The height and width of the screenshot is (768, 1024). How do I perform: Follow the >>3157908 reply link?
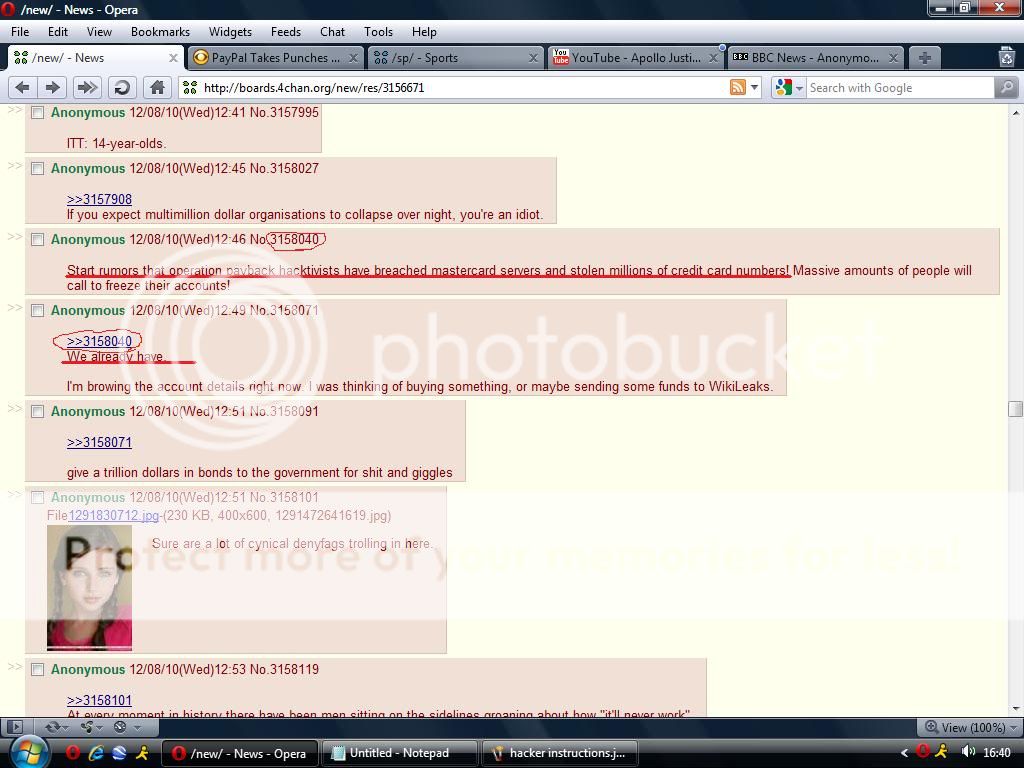99,199
